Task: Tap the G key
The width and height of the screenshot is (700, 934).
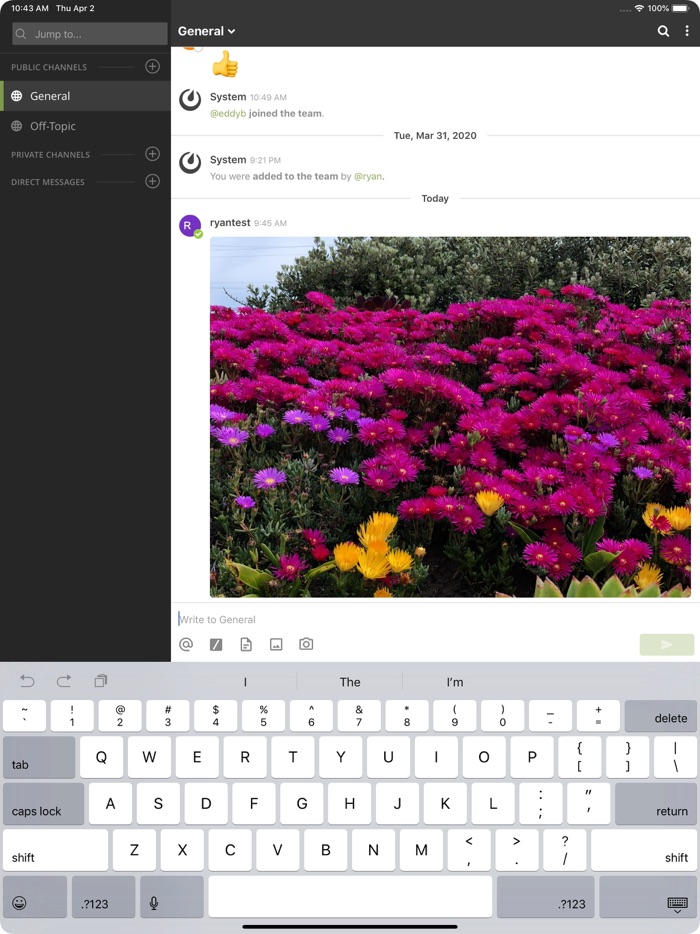Action: (x=301, y=804)
